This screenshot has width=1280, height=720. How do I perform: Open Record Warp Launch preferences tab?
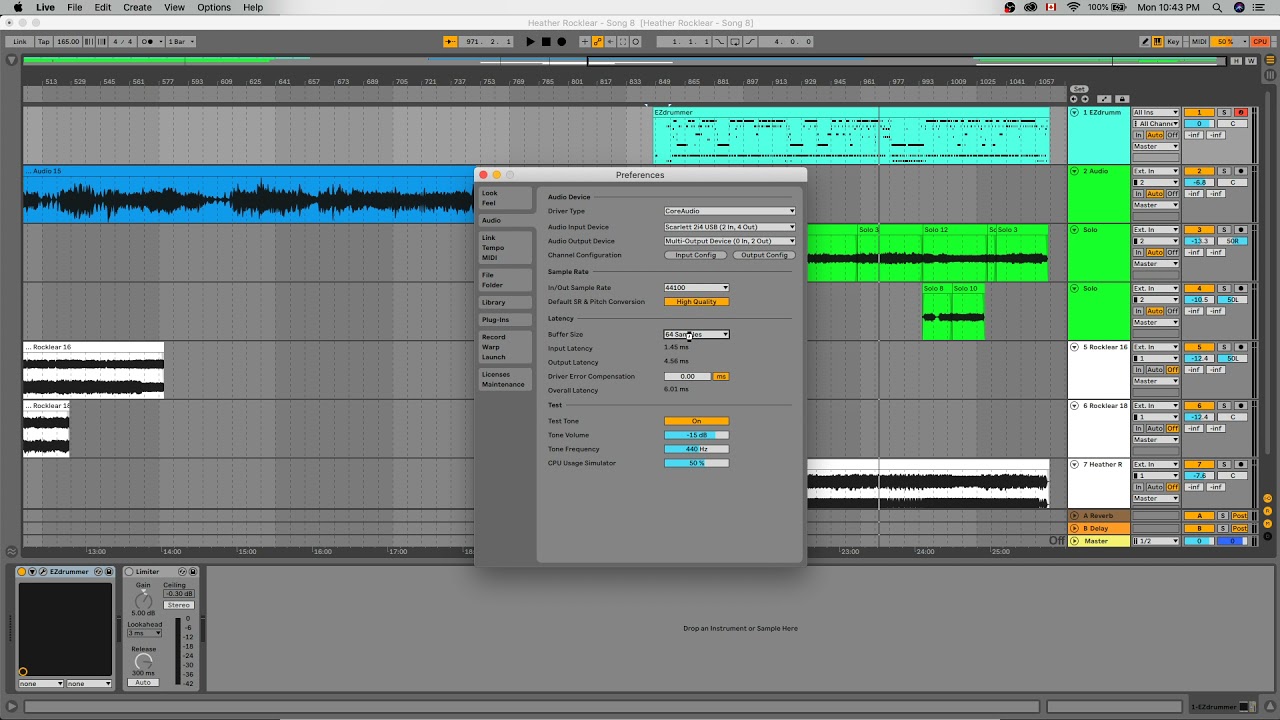point(504,347)
